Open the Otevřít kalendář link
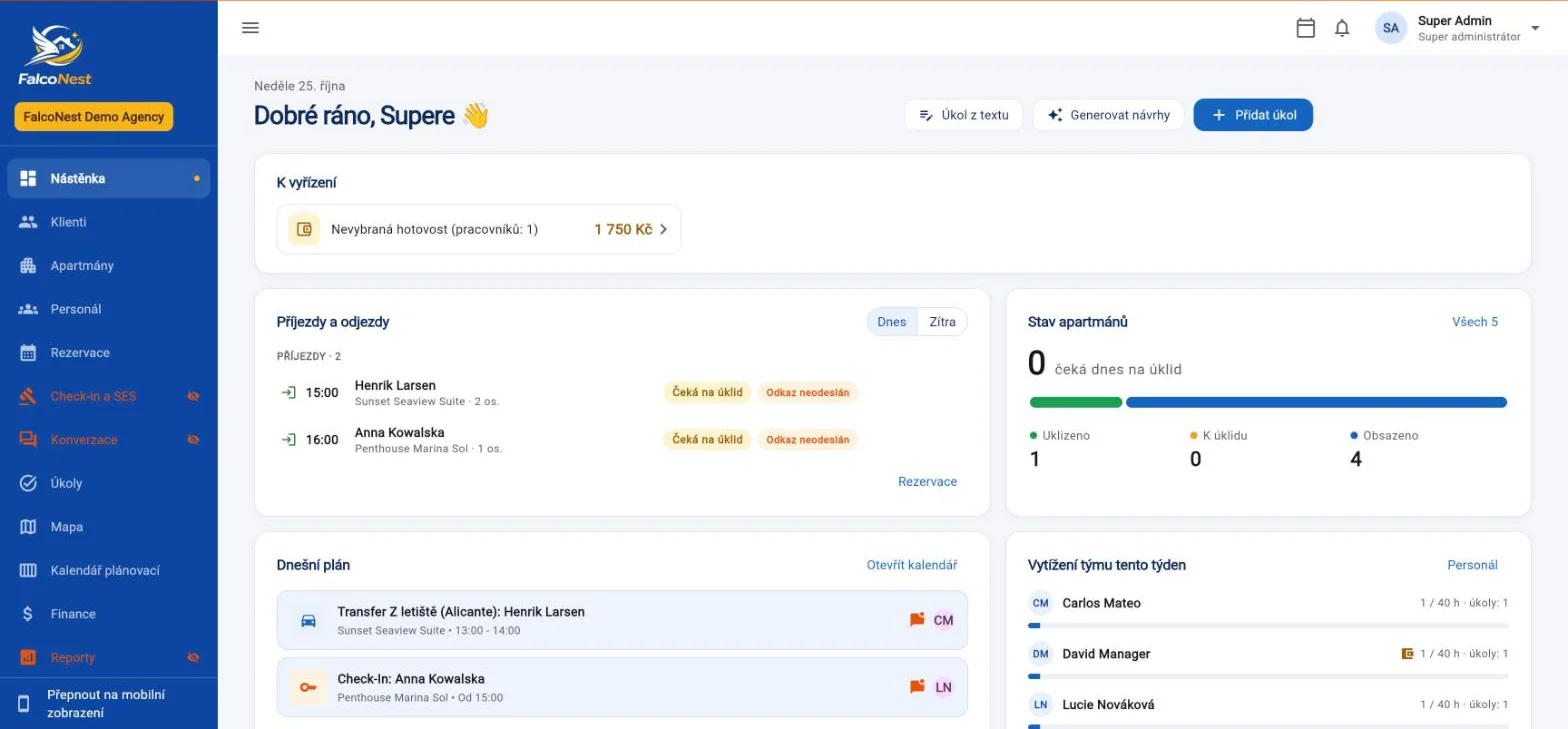 click(912, 565)
